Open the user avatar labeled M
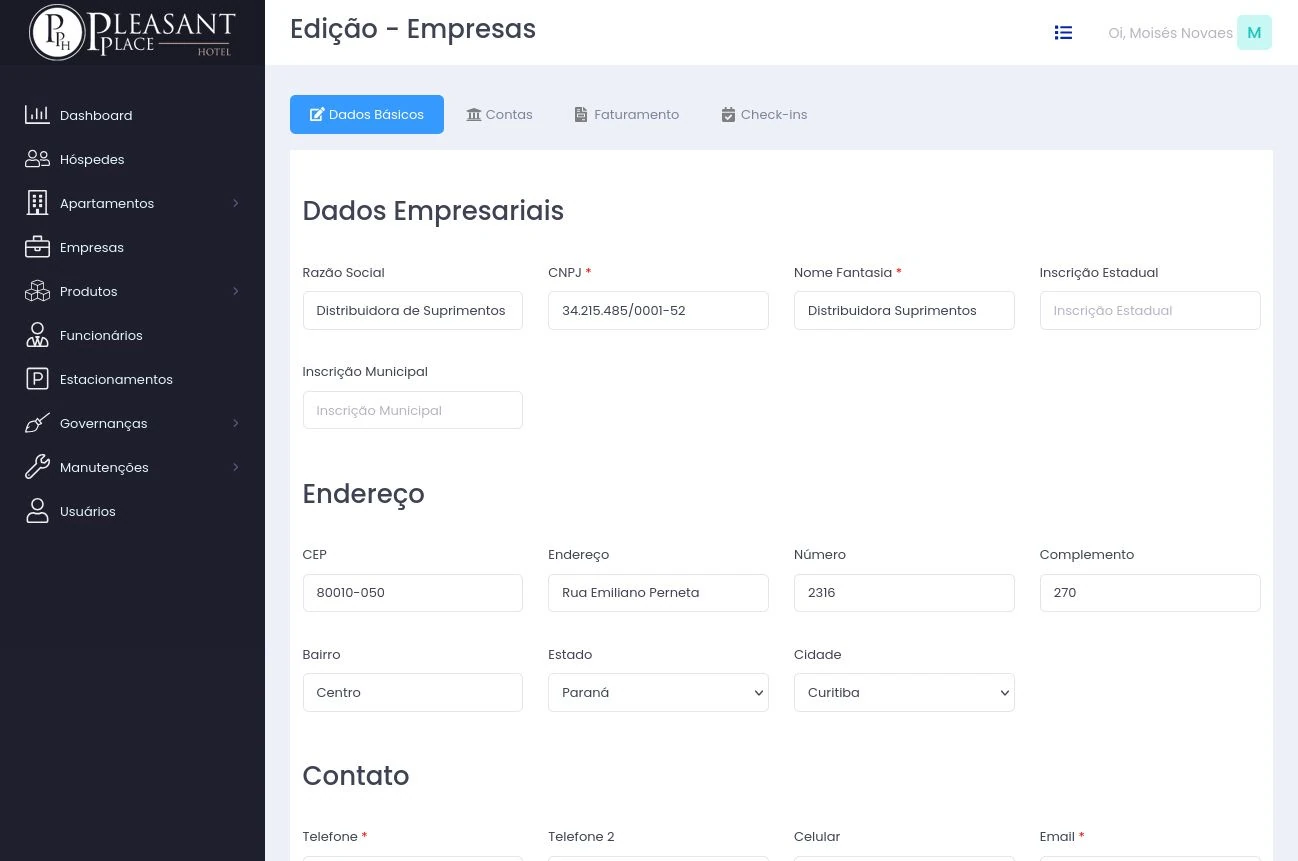This screenshot has height=861, width=1298. (x=1254, y=33)
